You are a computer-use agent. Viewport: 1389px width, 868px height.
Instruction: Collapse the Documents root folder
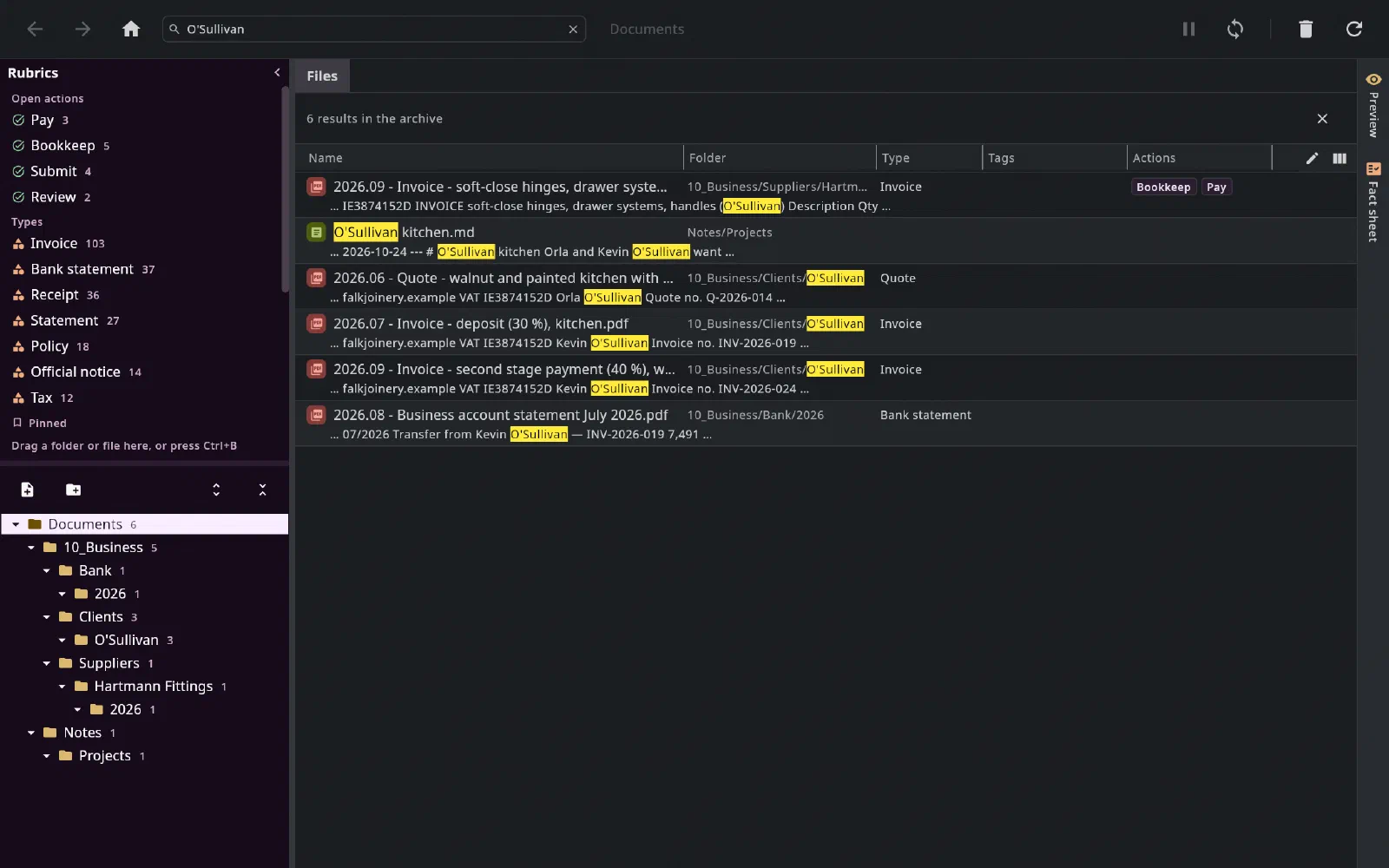pyautogui.click(x=16, y=524)
